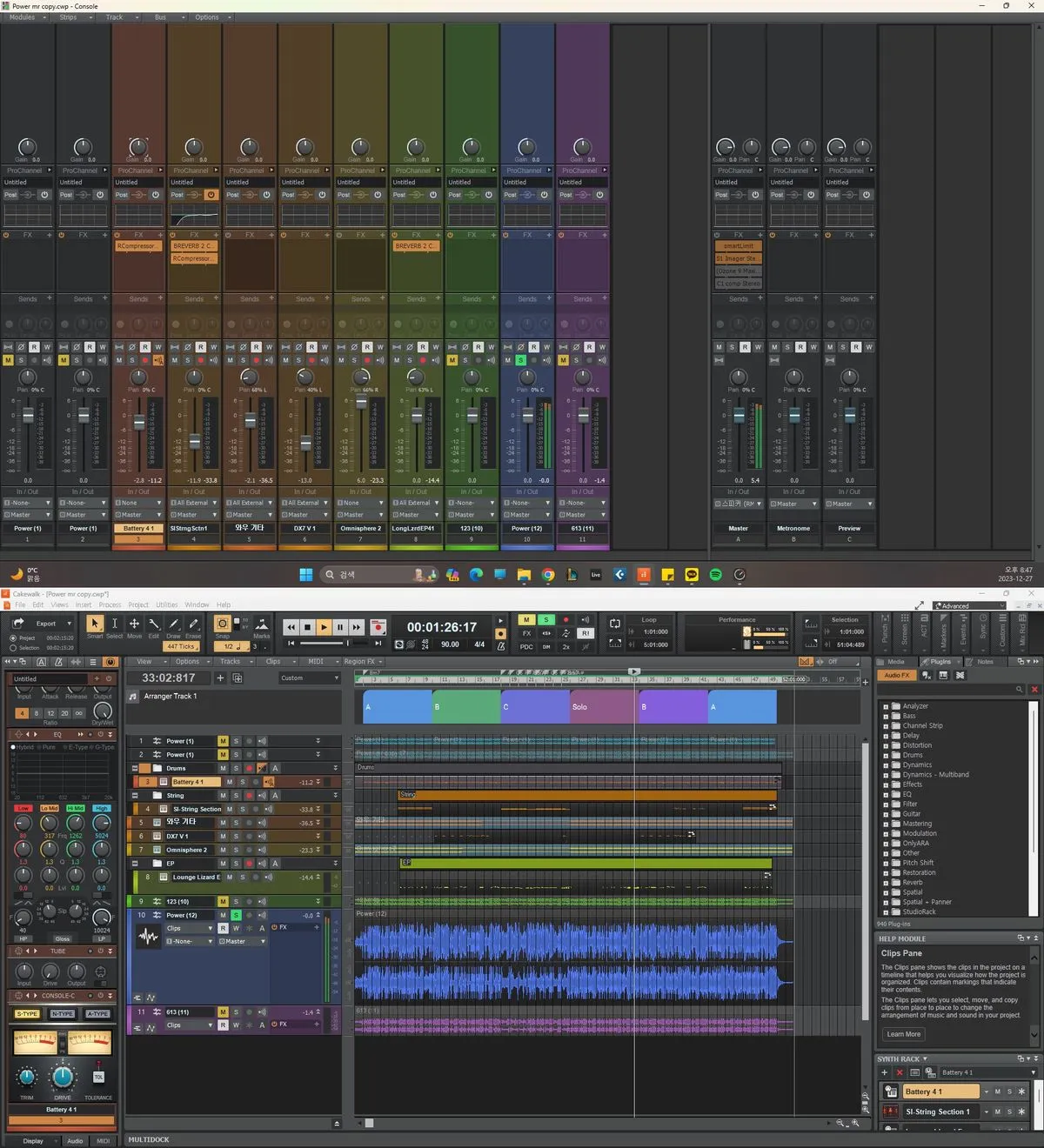Activate the Move tool
The height and width of the screenshot is (1148, 1044).
pos(134,624)
